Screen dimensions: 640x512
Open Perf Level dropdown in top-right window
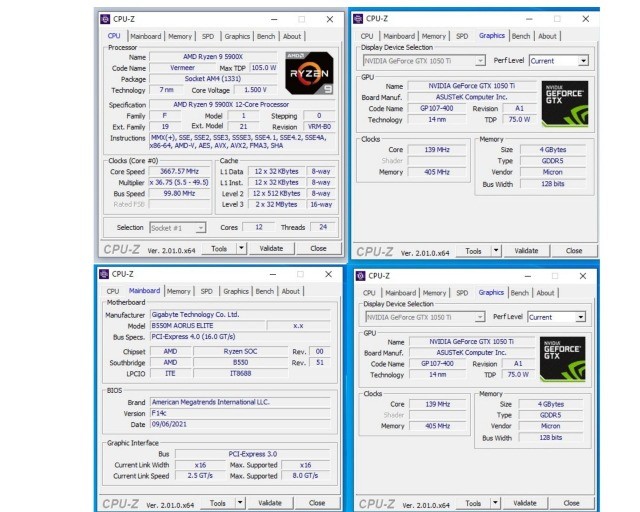559,61
